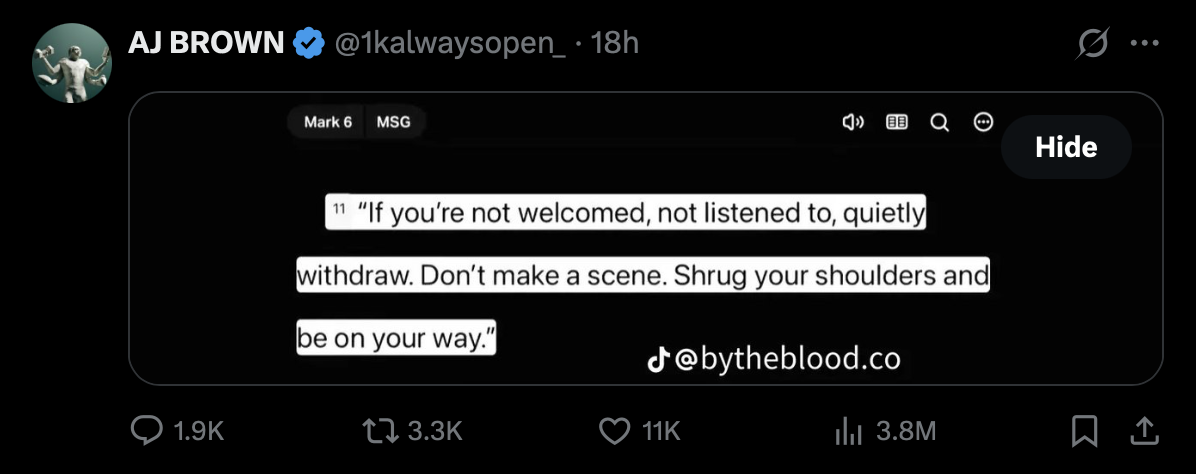Click the Grok slashed-circle icon

click(x=1089, y=44)
